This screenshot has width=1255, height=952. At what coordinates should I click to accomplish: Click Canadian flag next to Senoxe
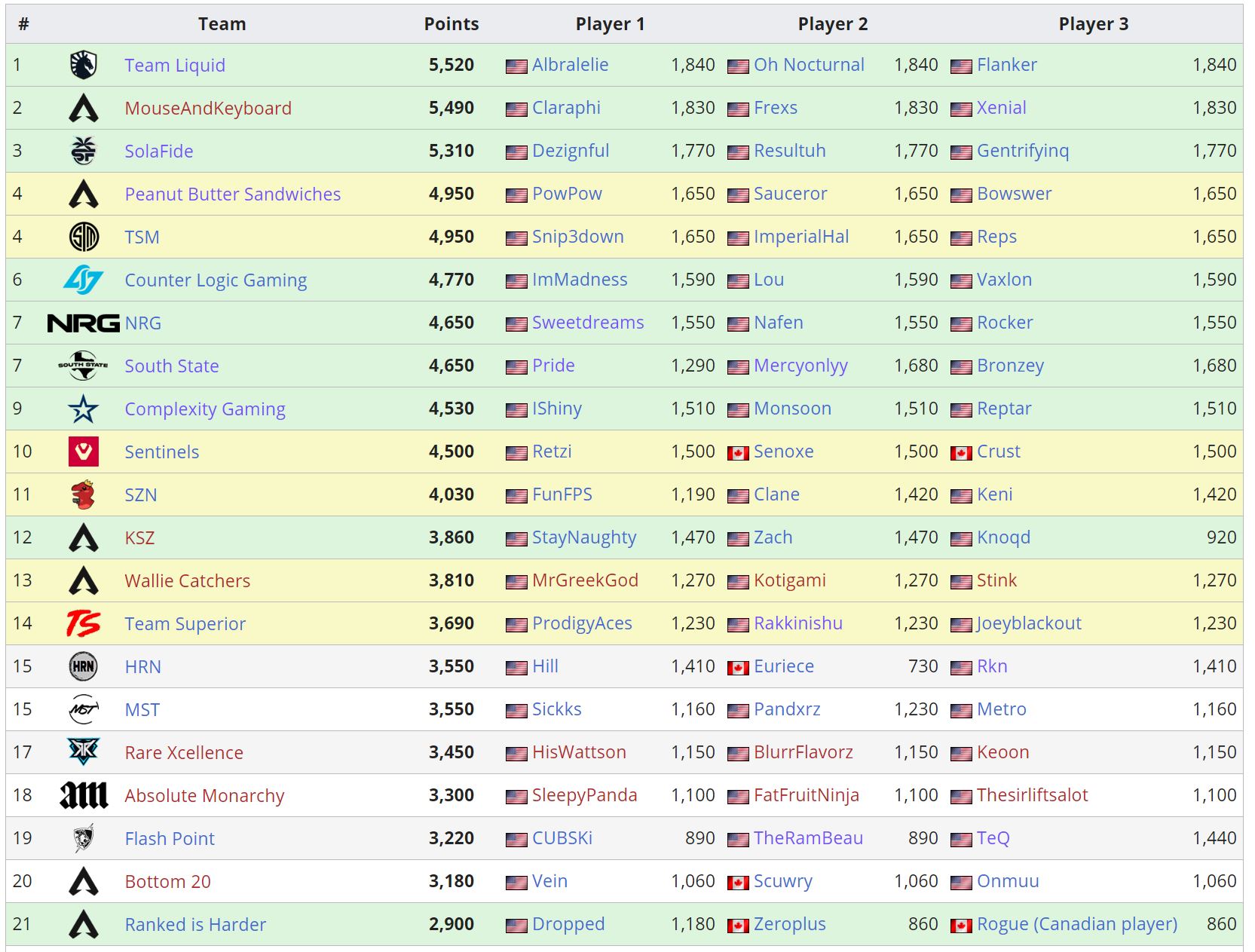click(738, 453)
